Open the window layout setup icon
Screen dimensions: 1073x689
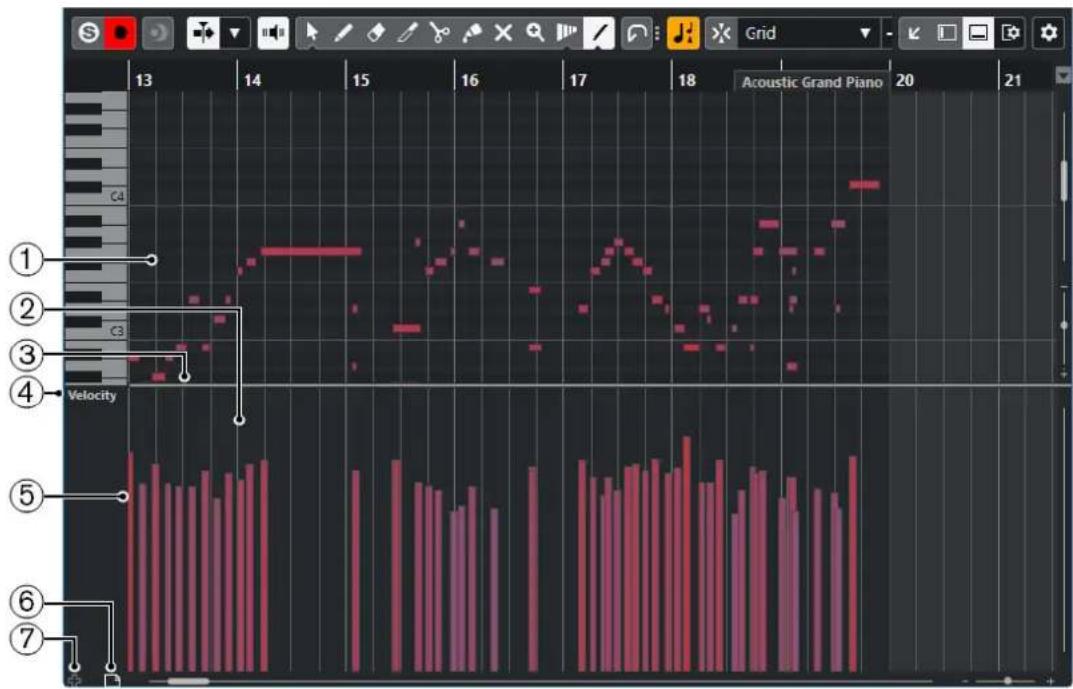pos(1011,33)
